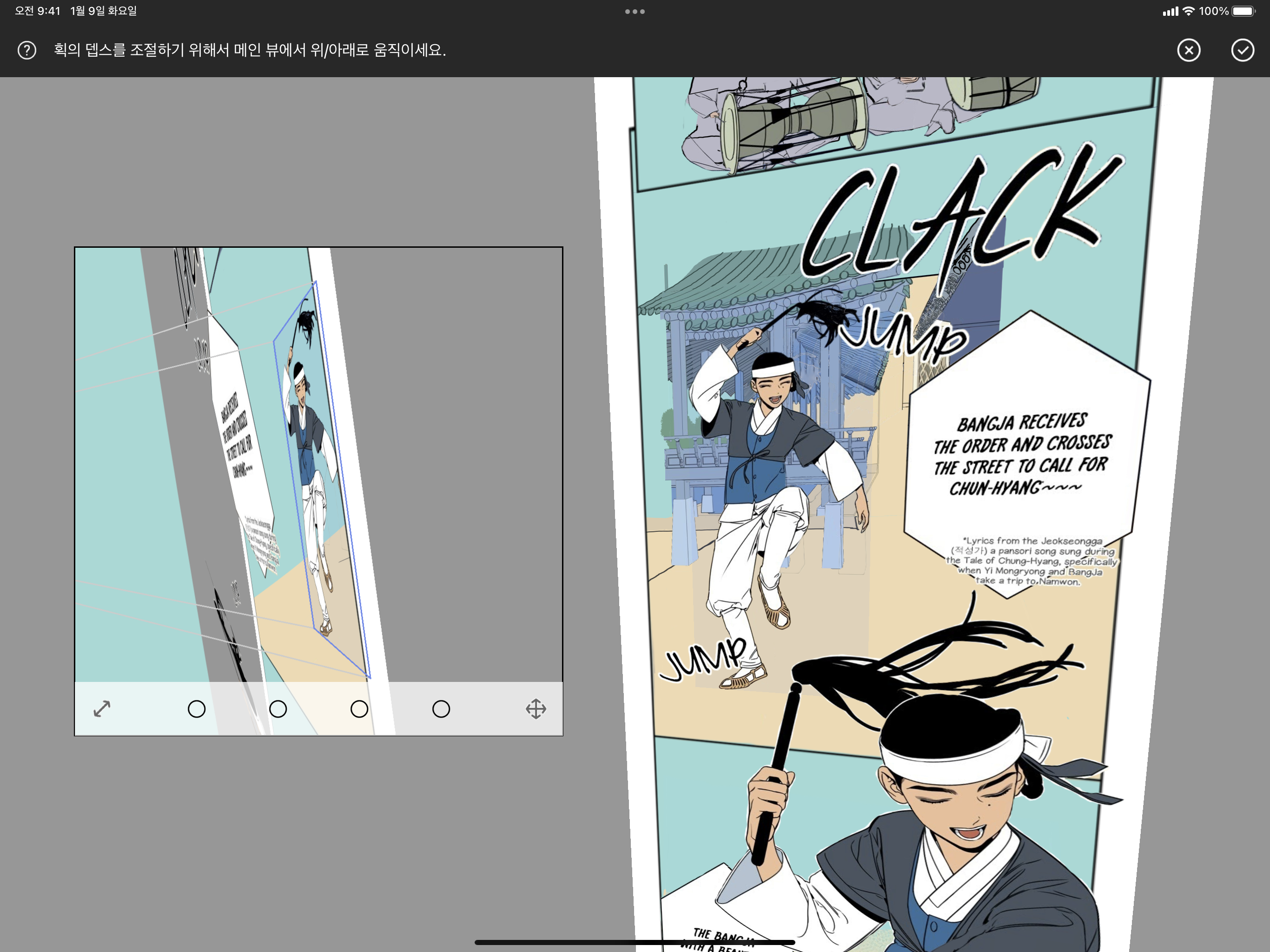Tap the home indicator bar at bottom

[635, 942]
